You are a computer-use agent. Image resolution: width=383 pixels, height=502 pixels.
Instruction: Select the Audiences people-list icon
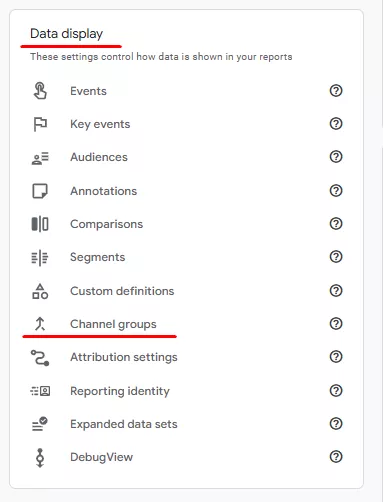click(x=40, y=158)
